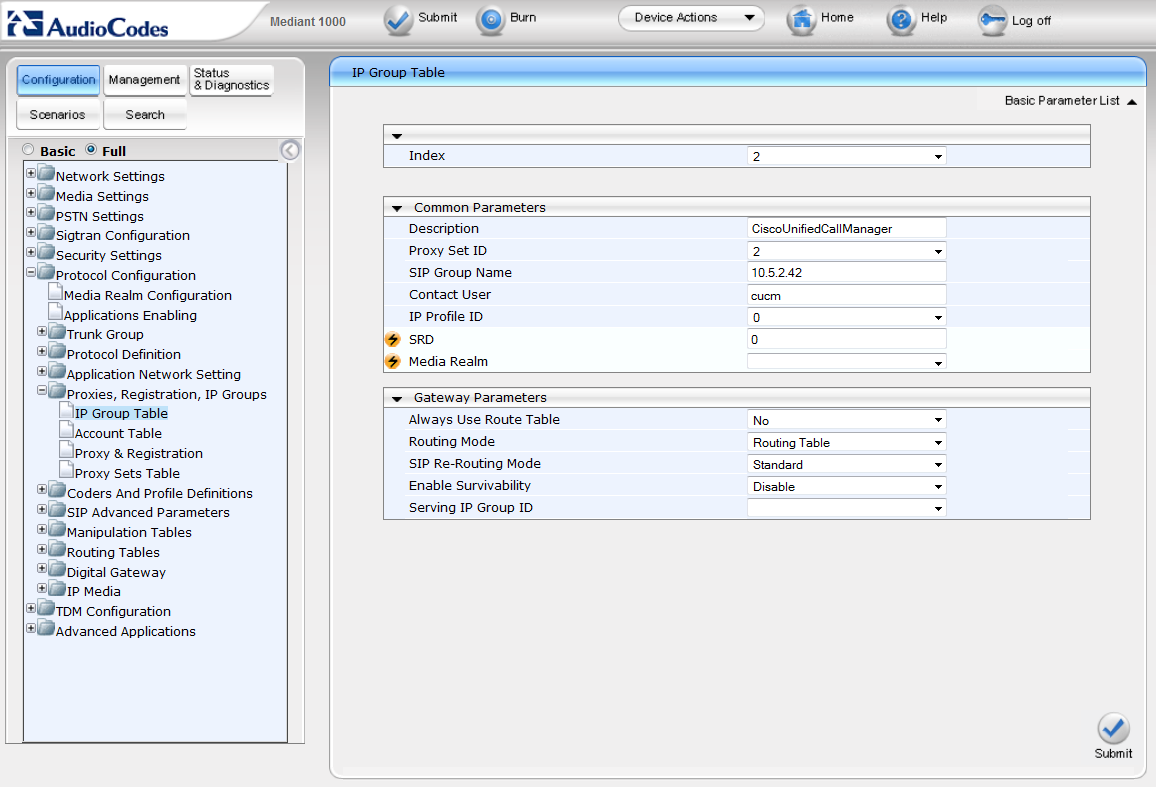Click the lightning icon beside Media Realm
Screen dimensions: 1156x787
pos(393,362)
